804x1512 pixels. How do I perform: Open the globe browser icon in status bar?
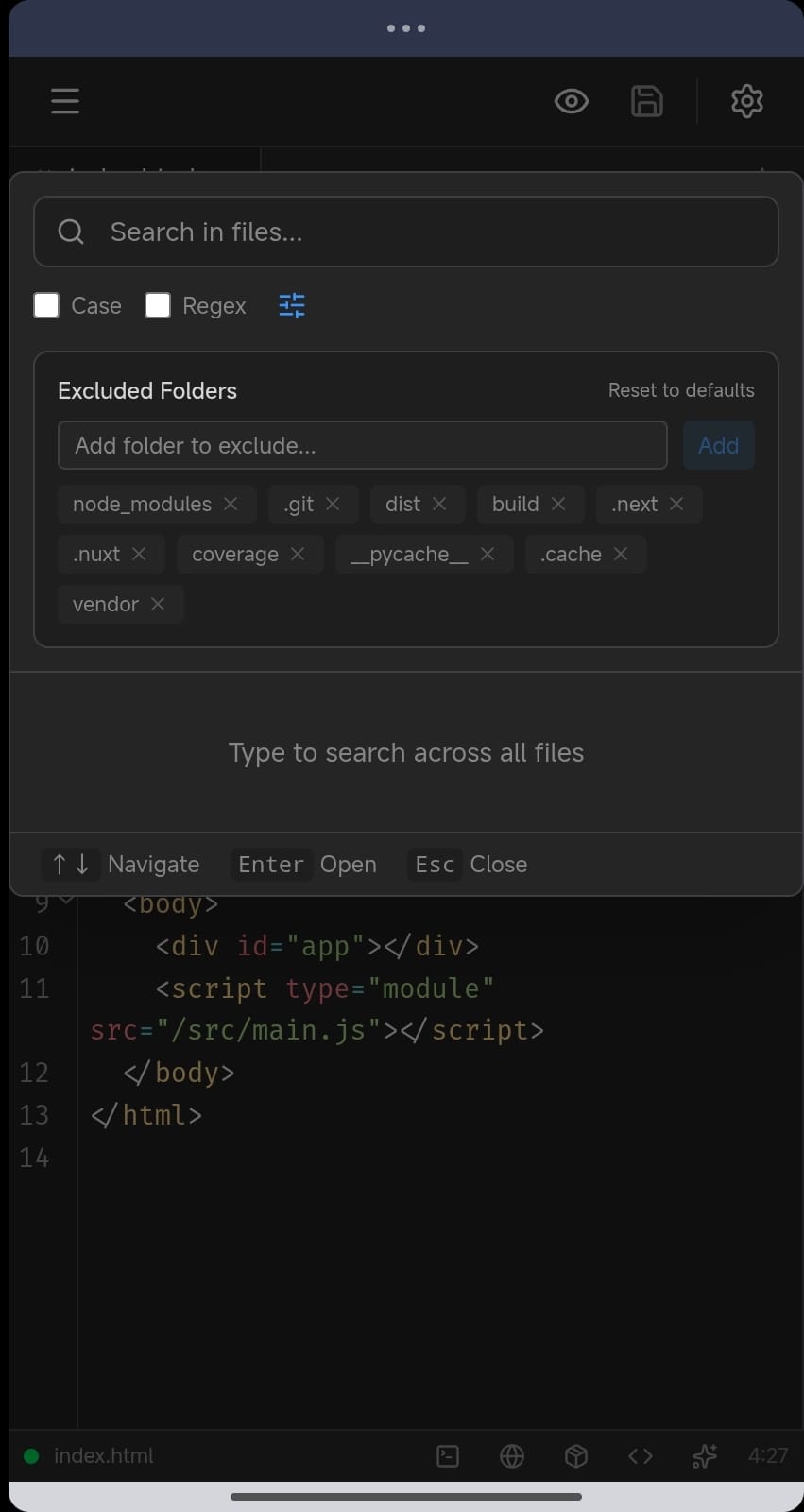(512, 1456)
